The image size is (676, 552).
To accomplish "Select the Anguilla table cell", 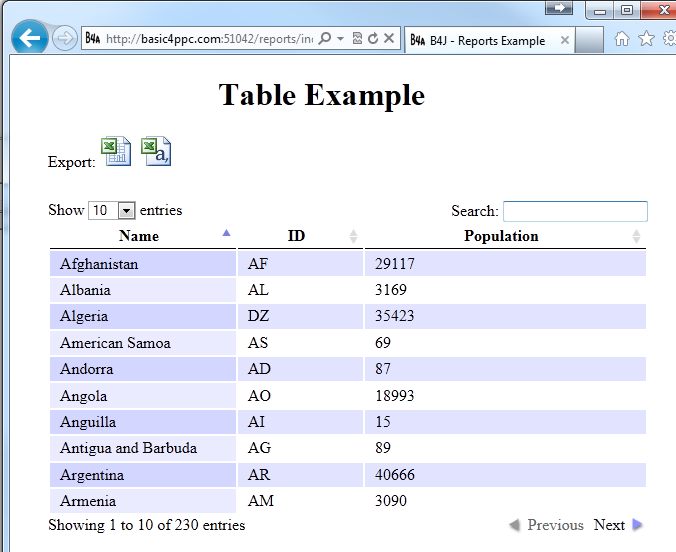I will click(x=143, y=422).
